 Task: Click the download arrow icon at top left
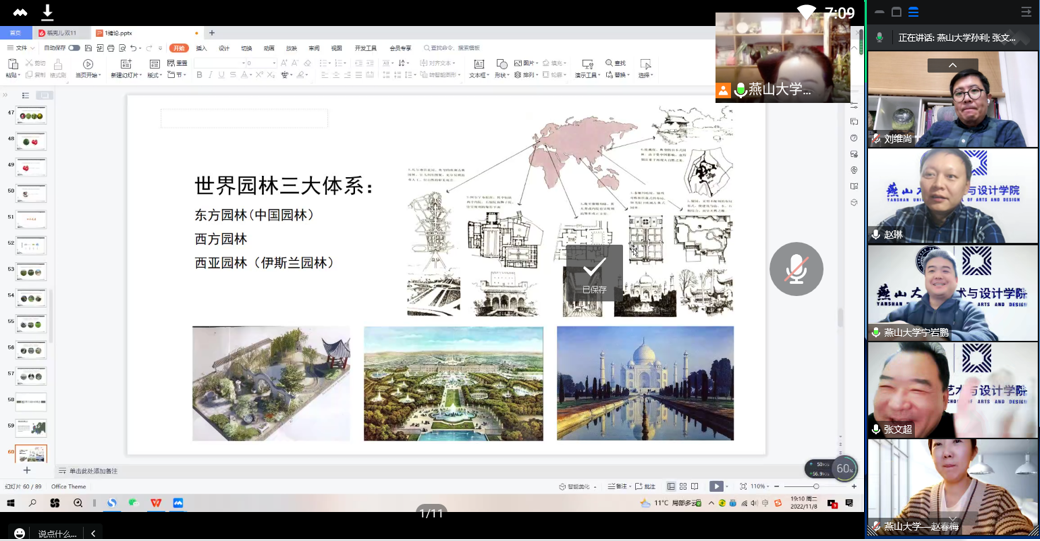click(x=47, y=13)
